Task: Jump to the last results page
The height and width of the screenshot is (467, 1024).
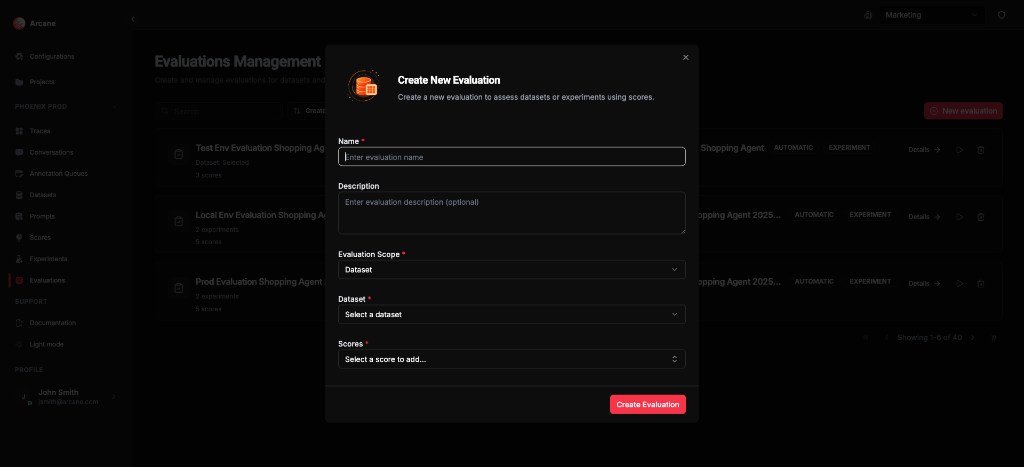Action: 994,338
